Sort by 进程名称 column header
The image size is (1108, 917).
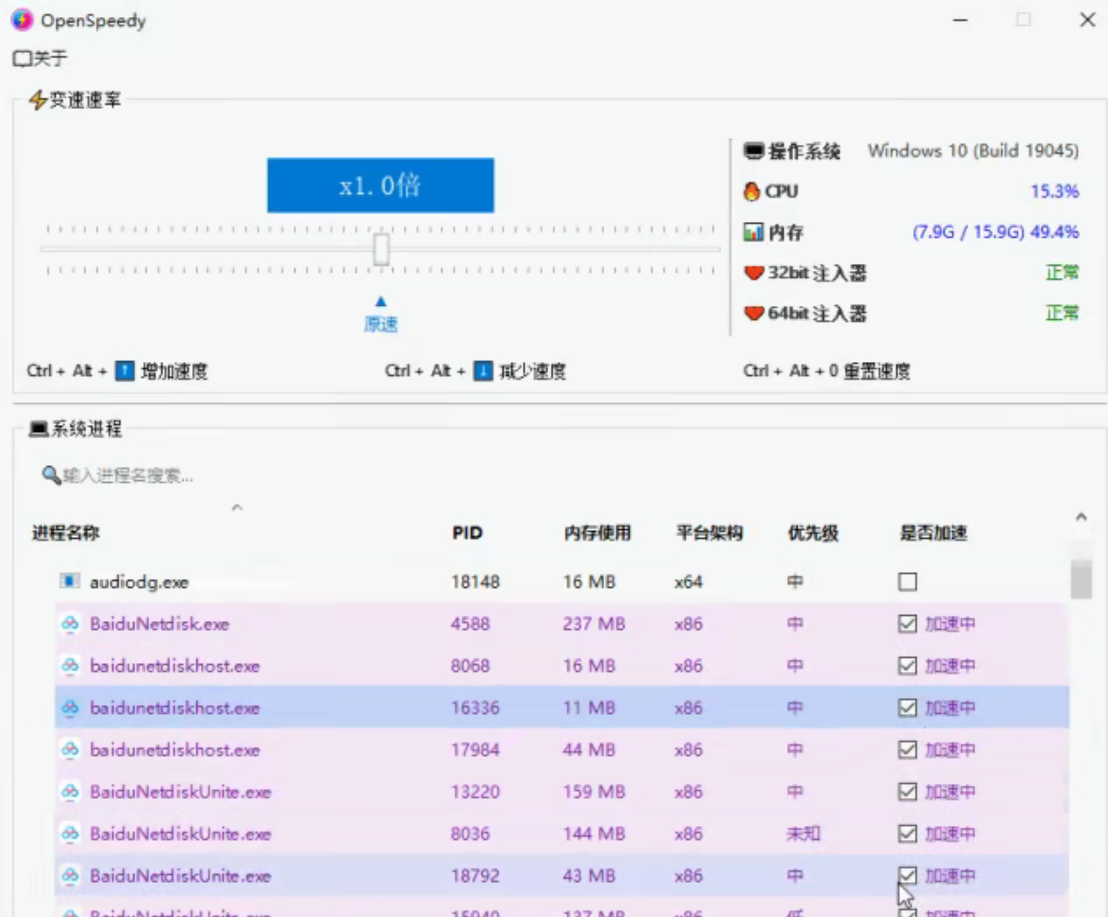[x=66, y=533]
